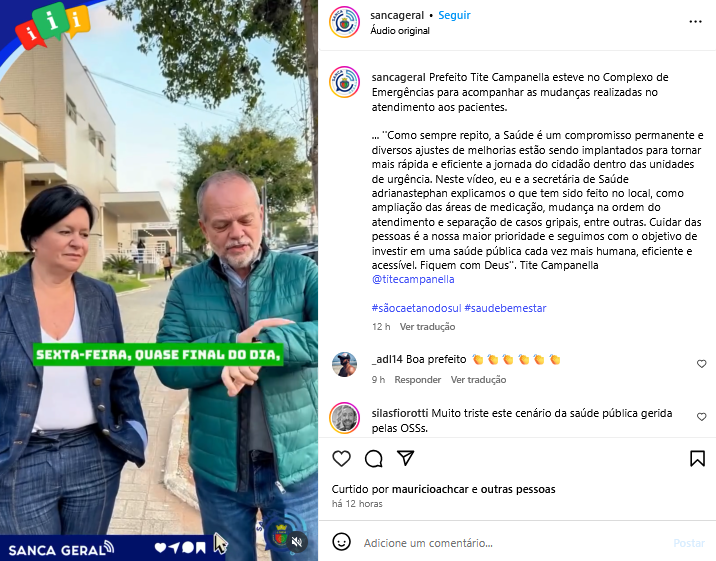
Task: Like the silasfiorotti comment
Action: 701,417
